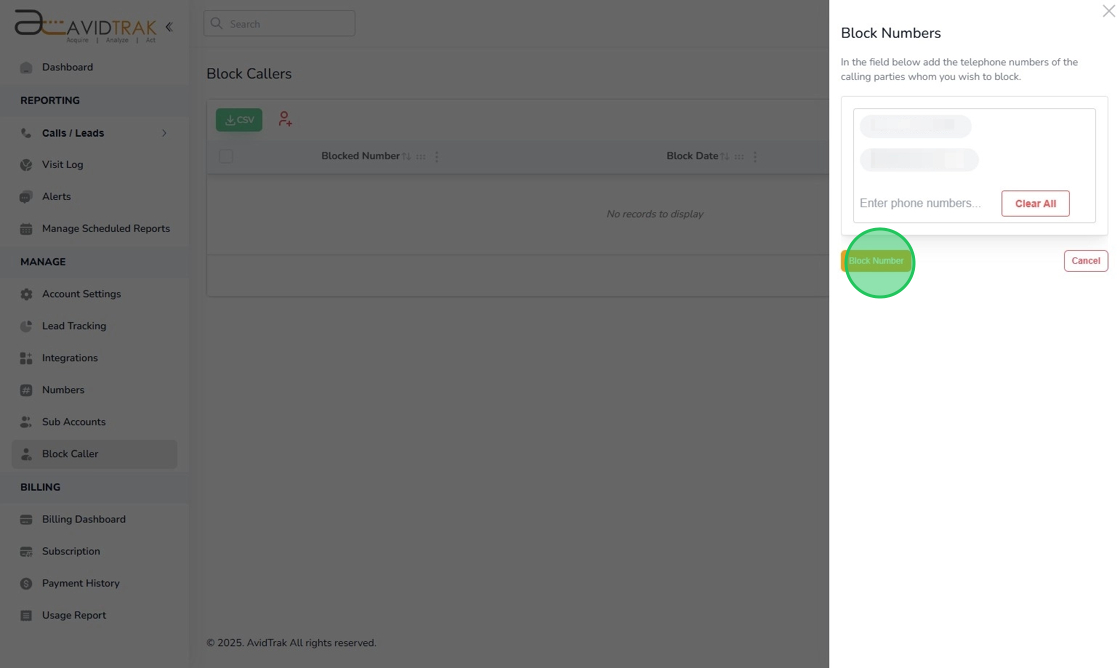The width and height of the screenshot is (1120, 668).
Task: Click the Payment History dollar icon
Action: [x=26, y=583]
